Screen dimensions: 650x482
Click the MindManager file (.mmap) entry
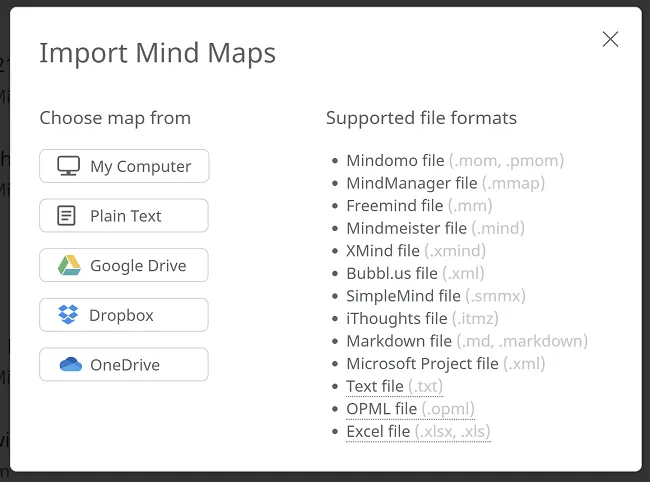[x=445, y=183]
